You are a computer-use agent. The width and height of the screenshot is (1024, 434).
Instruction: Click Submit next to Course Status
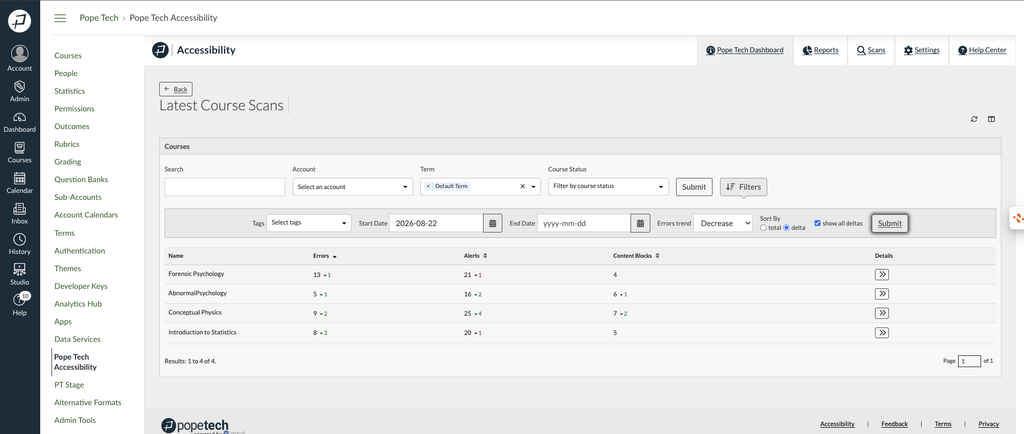click(694, 187)
